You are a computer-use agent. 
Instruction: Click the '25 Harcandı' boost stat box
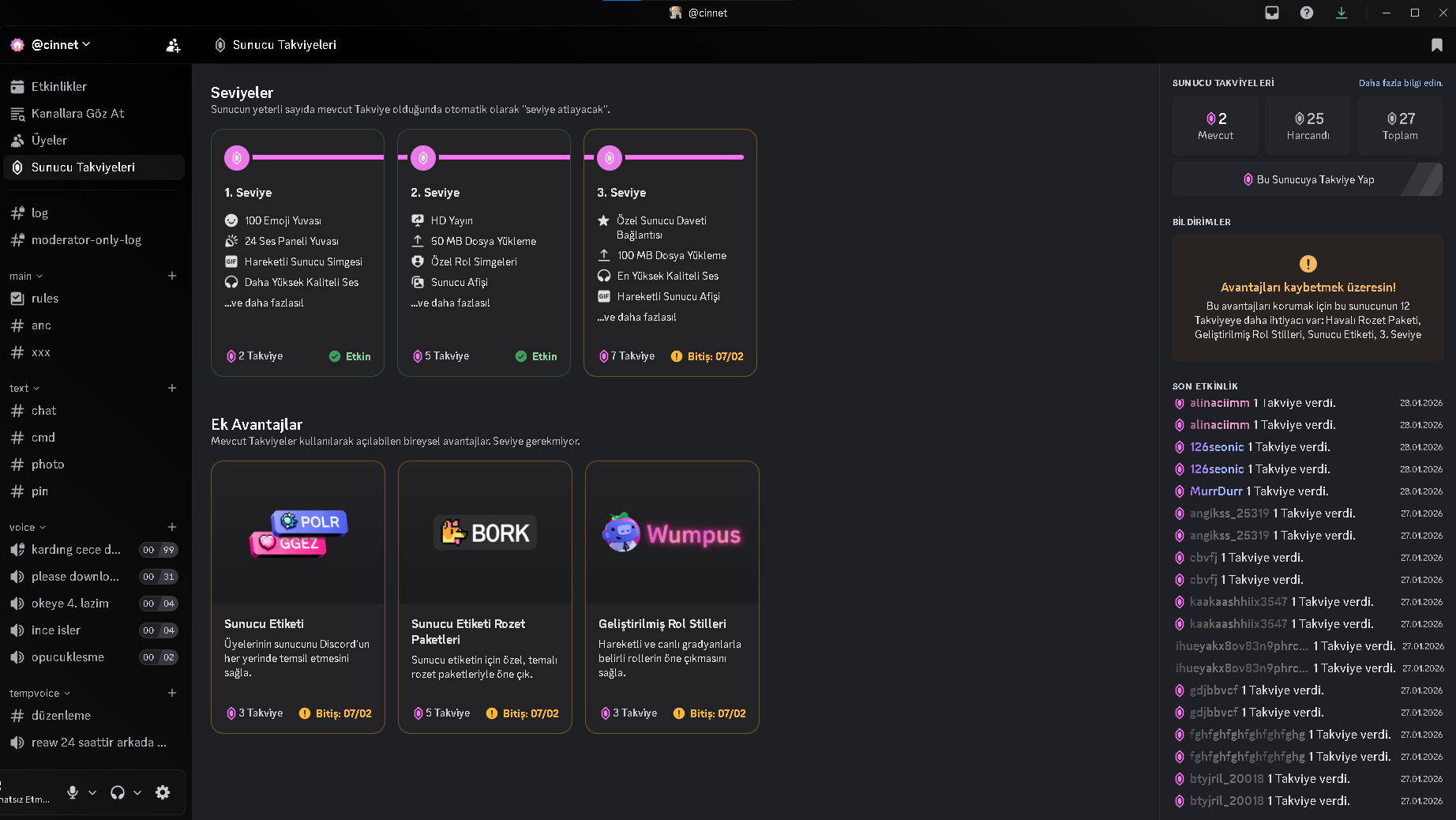[1308, 126]
